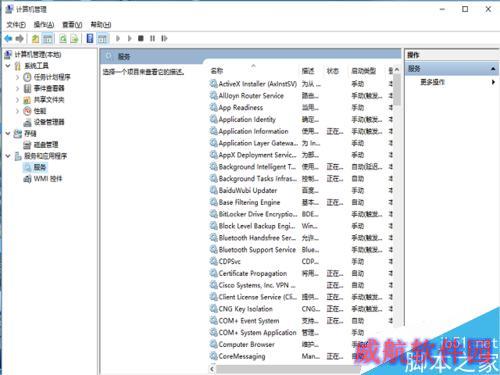Viewport: 500px width, 375px height.
Task: Collapse the 服务和应用程序 node
Action: 8,156
